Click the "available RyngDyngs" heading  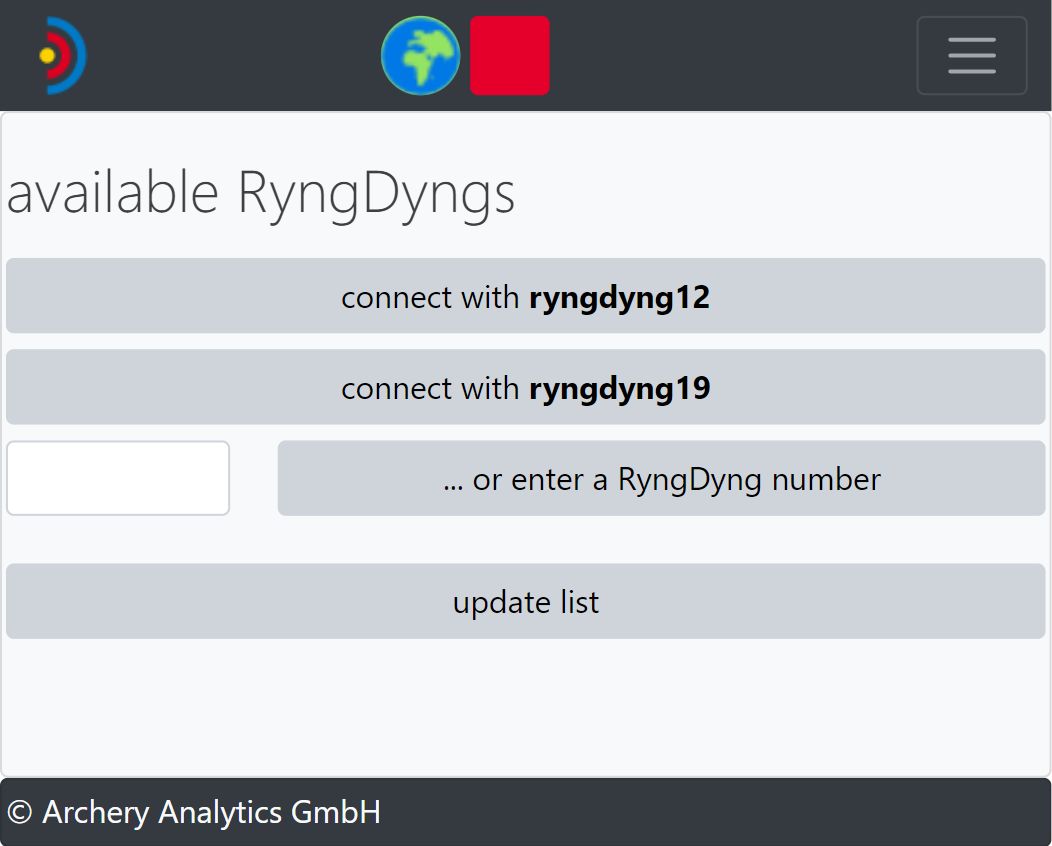[x=261, y=192]
